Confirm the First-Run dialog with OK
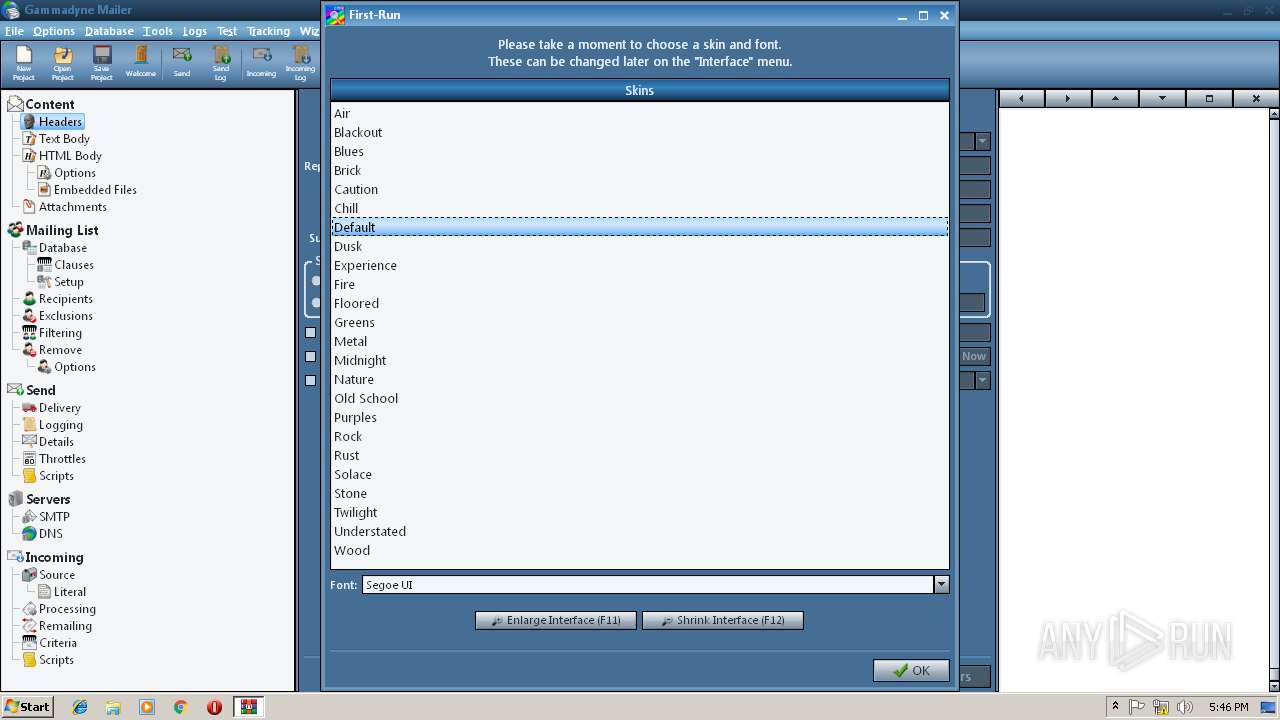 [911, 670]
